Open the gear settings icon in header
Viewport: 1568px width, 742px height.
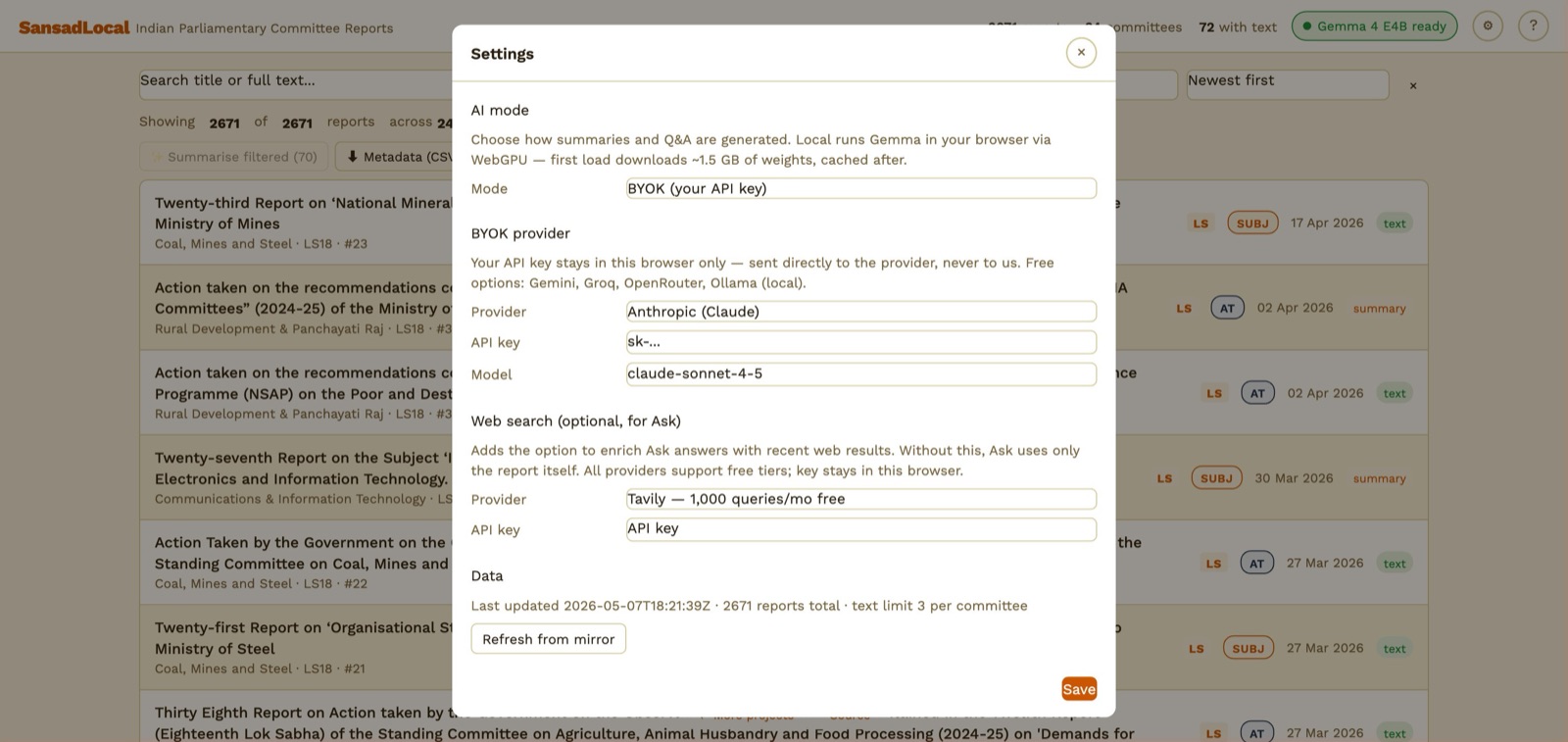(1488, 26)
